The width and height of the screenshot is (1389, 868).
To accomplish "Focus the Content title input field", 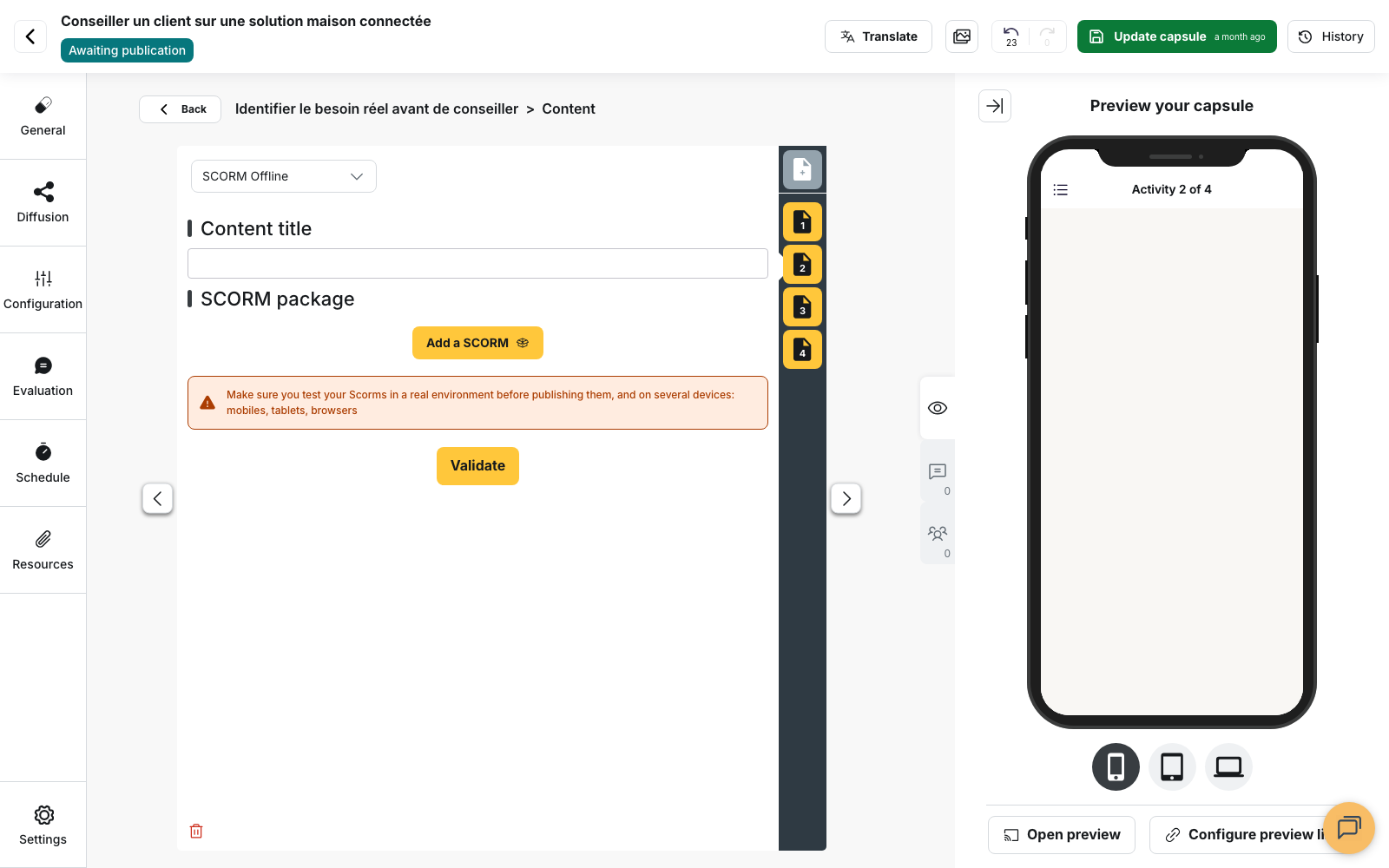I will pyautogui.click(x=477, y=264).
